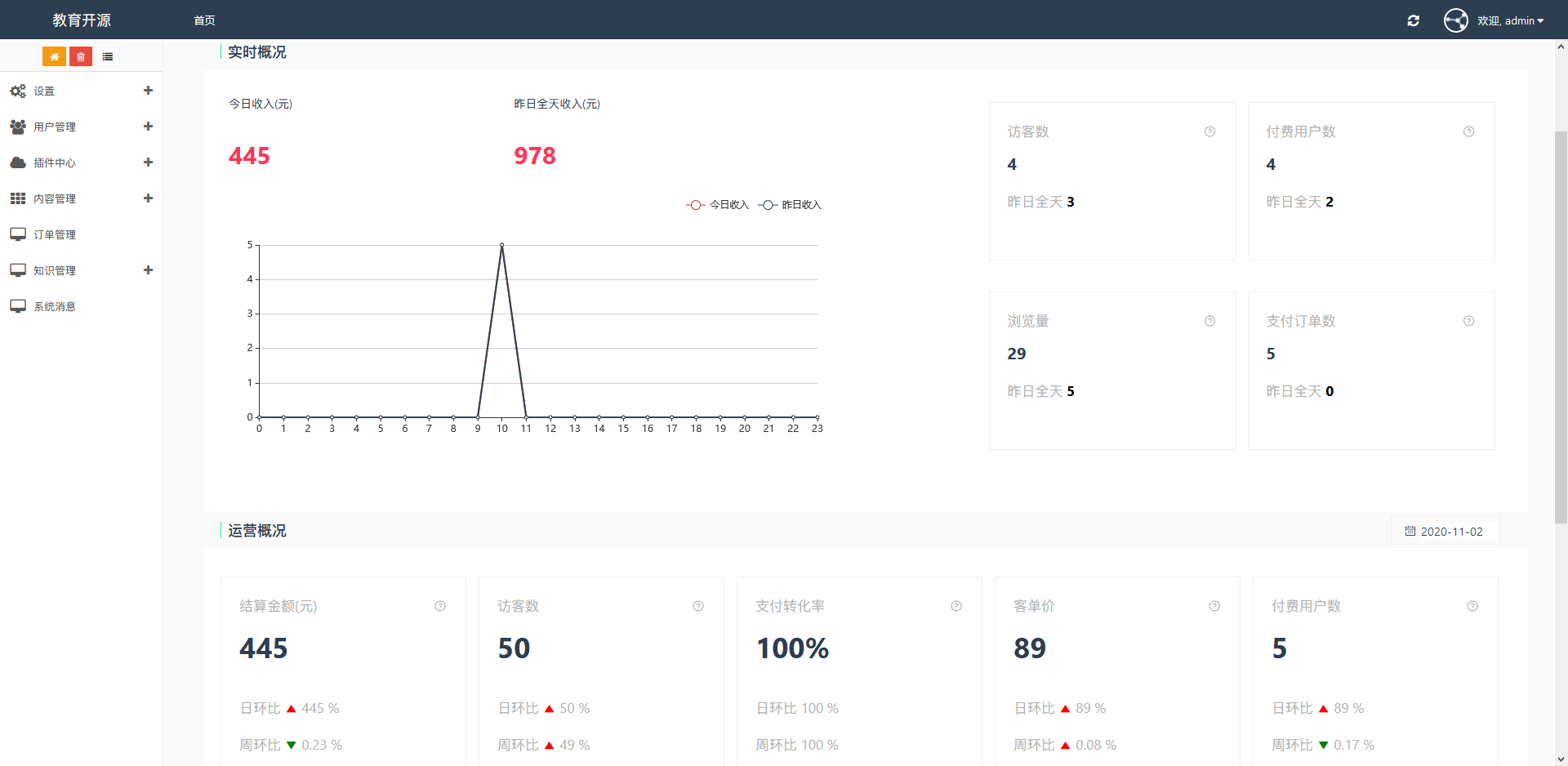Click the list view shortcut button
The image size is (1568, 766).
108,56
